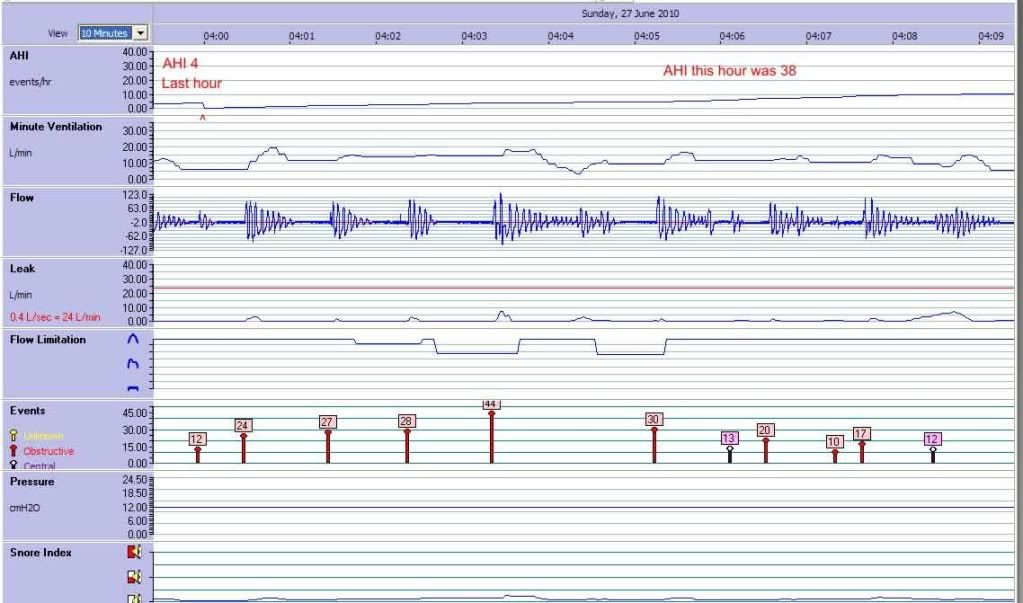
Task: Click the 04:09 time axis label
Action: [x=990, y=37]
